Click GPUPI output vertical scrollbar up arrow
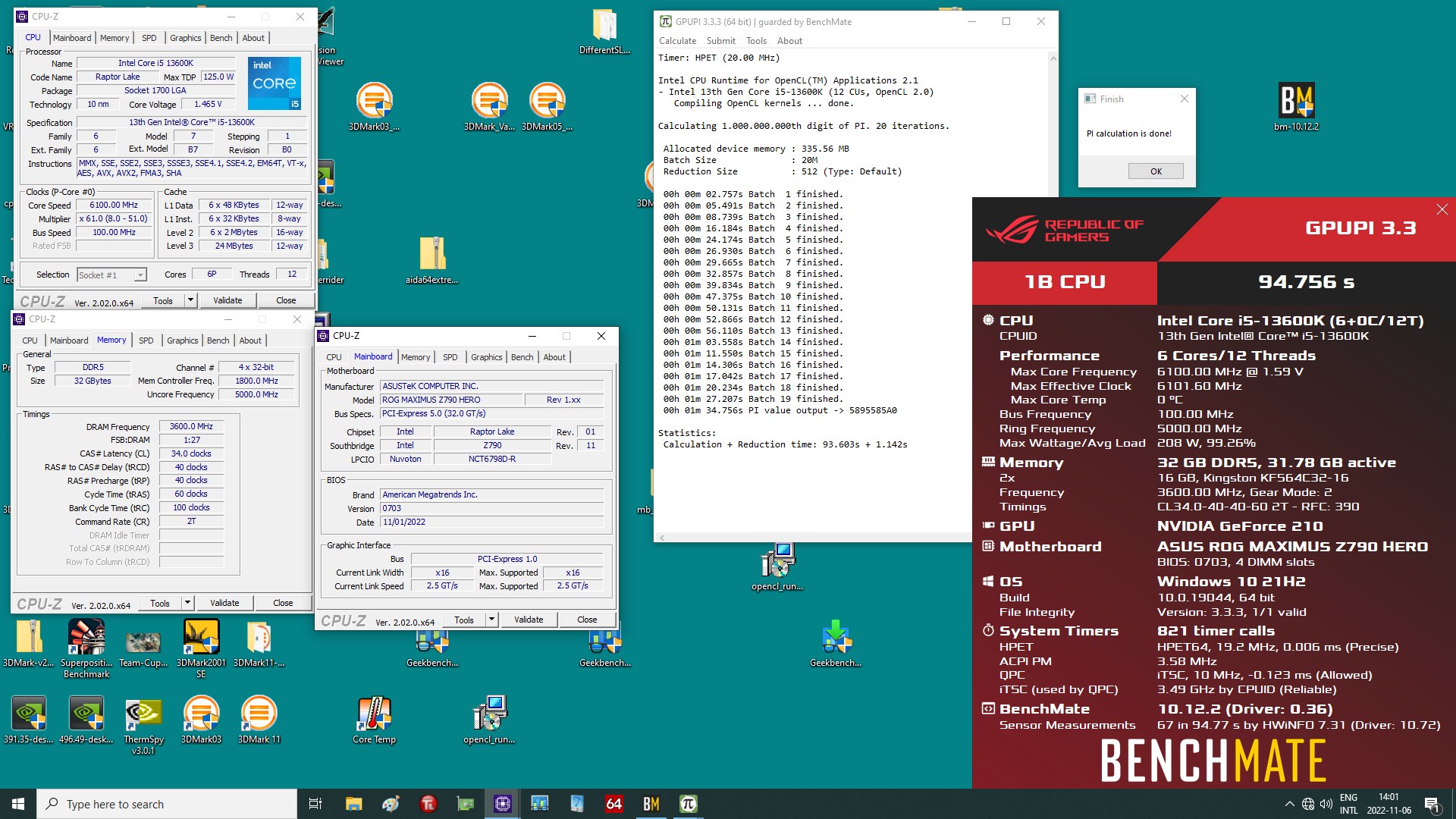 pyautogui.click(x=1053, y=58)
